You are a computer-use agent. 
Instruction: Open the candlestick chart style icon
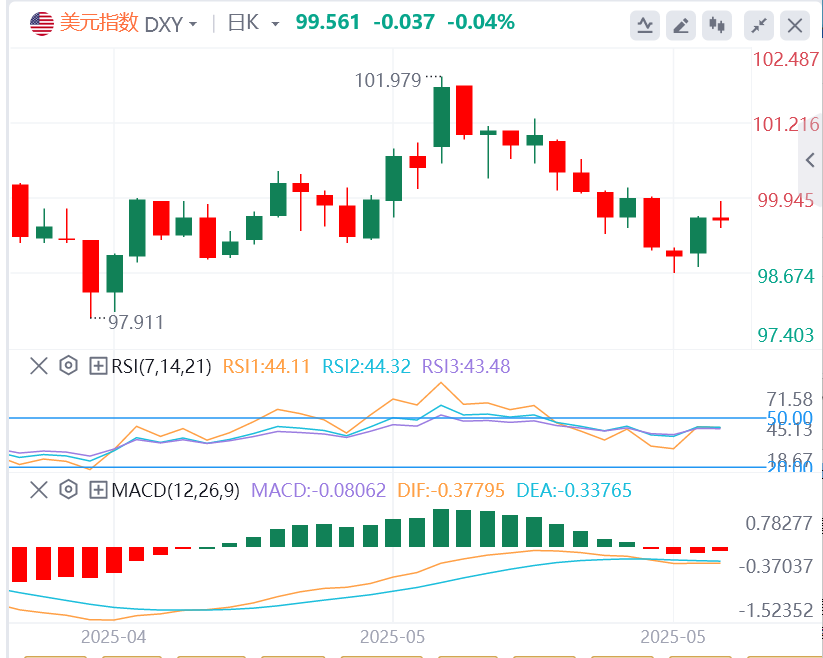click(x=719, y=25)
